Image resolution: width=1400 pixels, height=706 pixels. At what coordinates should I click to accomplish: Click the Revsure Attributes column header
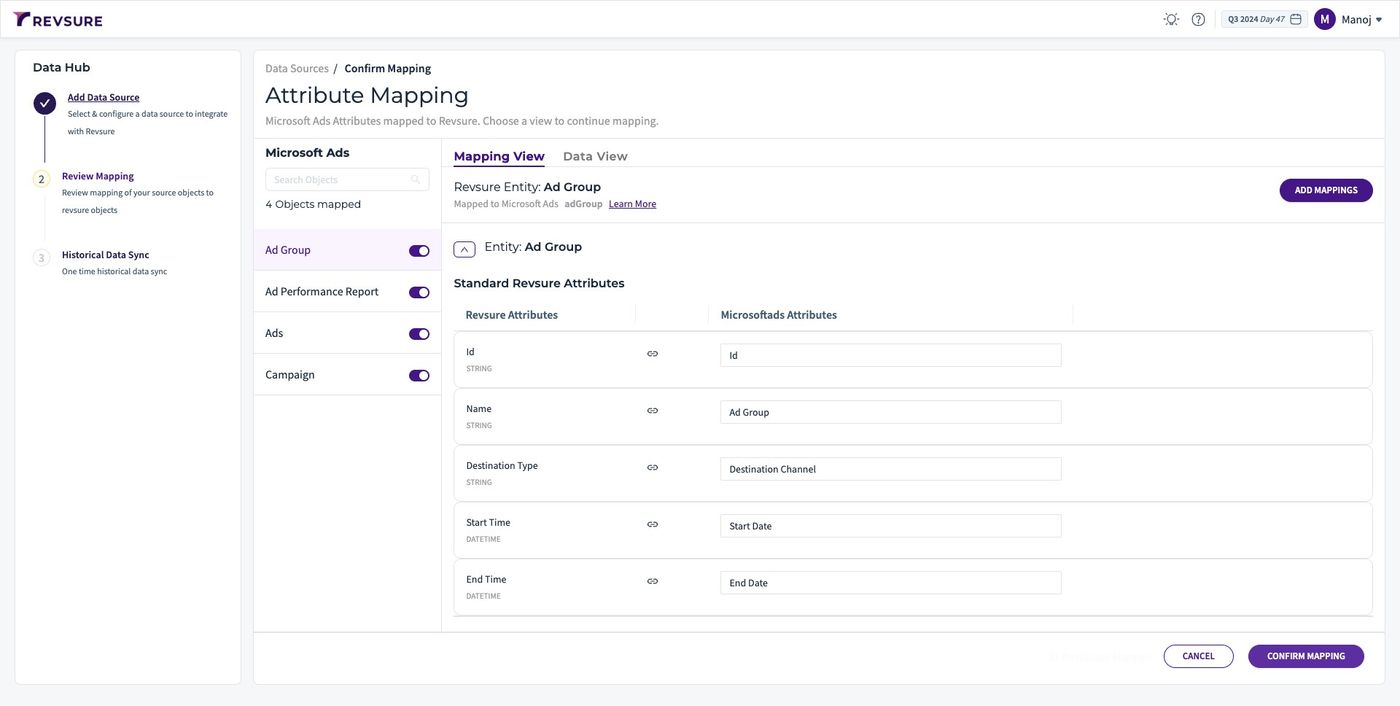click(x=512, y=315)
